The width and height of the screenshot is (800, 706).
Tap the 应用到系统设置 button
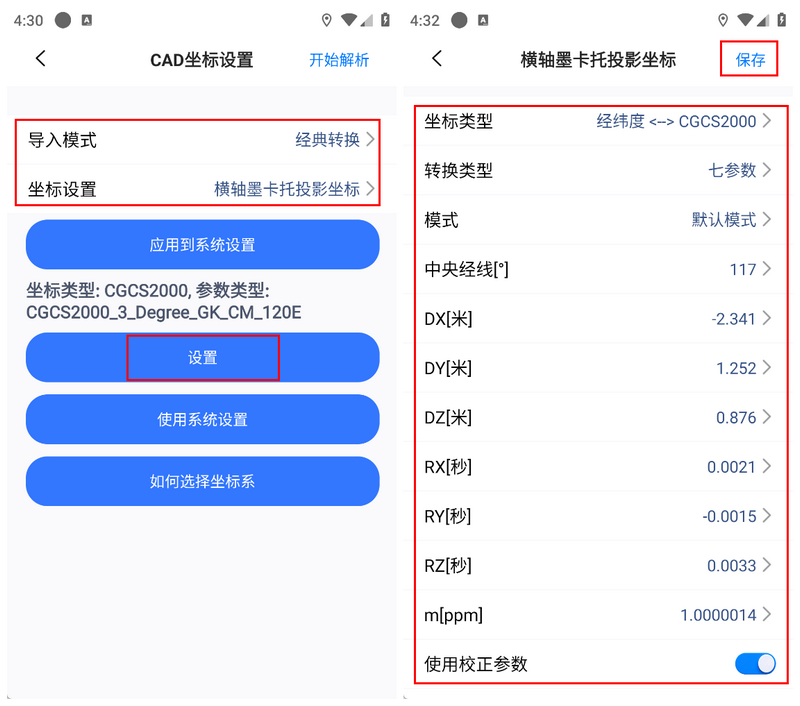coord(203,244)
